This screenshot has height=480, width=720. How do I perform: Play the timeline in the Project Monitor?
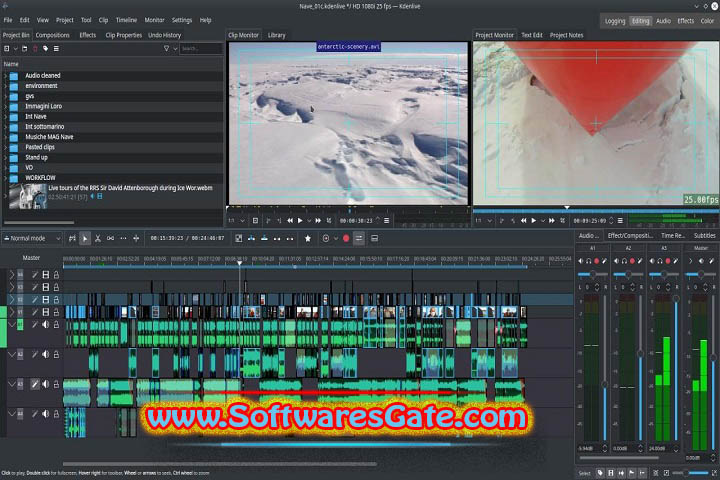(534, 221)
